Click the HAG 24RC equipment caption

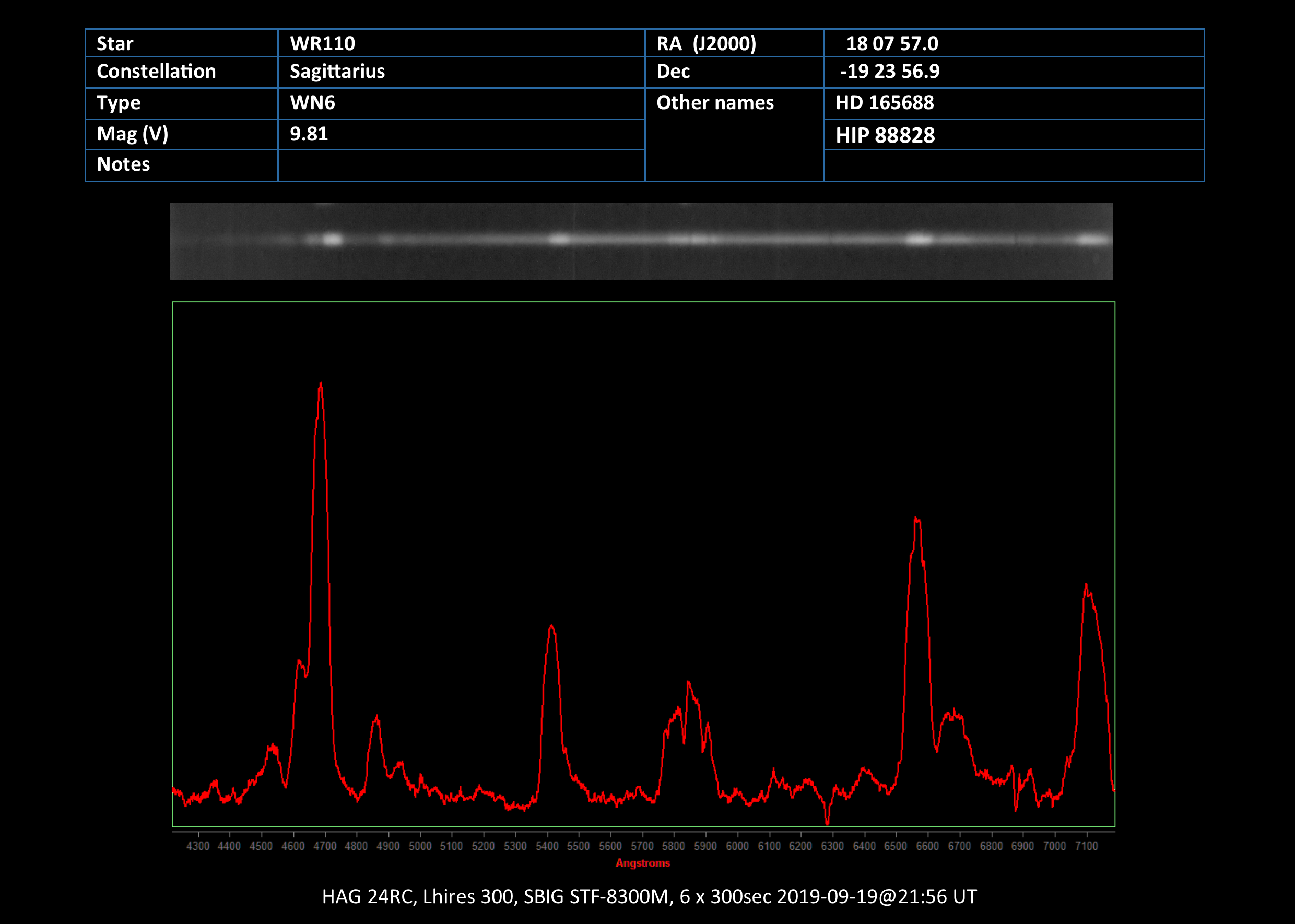point(649,897)
